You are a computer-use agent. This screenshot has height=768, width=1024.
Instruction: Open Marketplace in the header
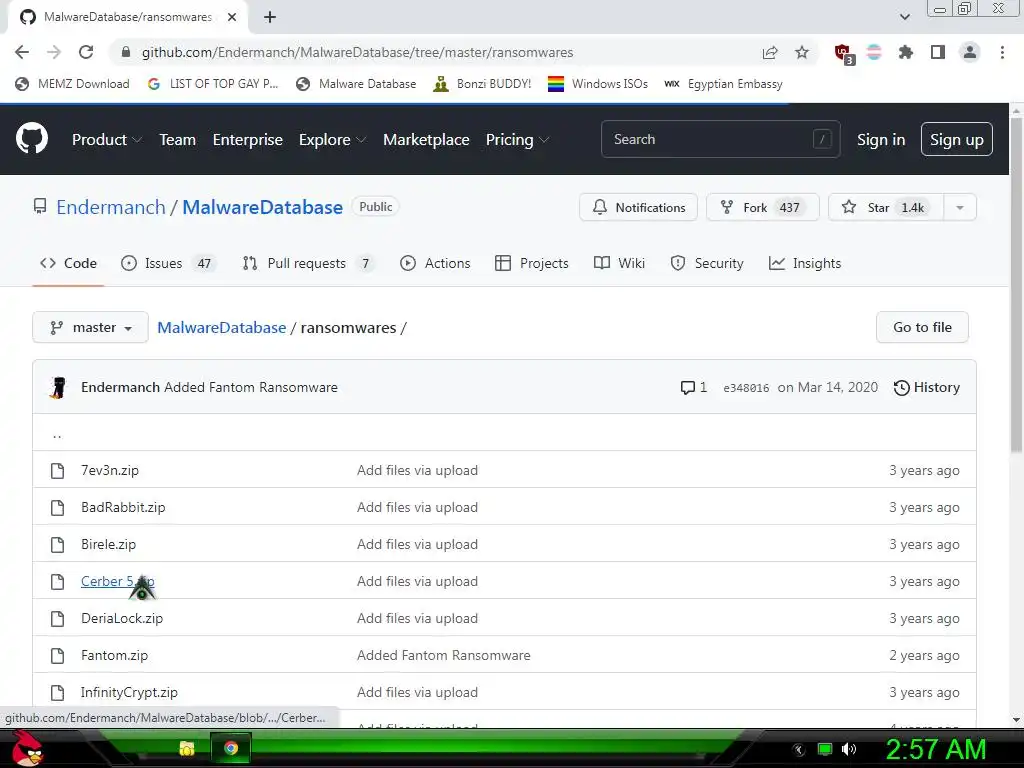pyautogui.click(x=426, y=140)
